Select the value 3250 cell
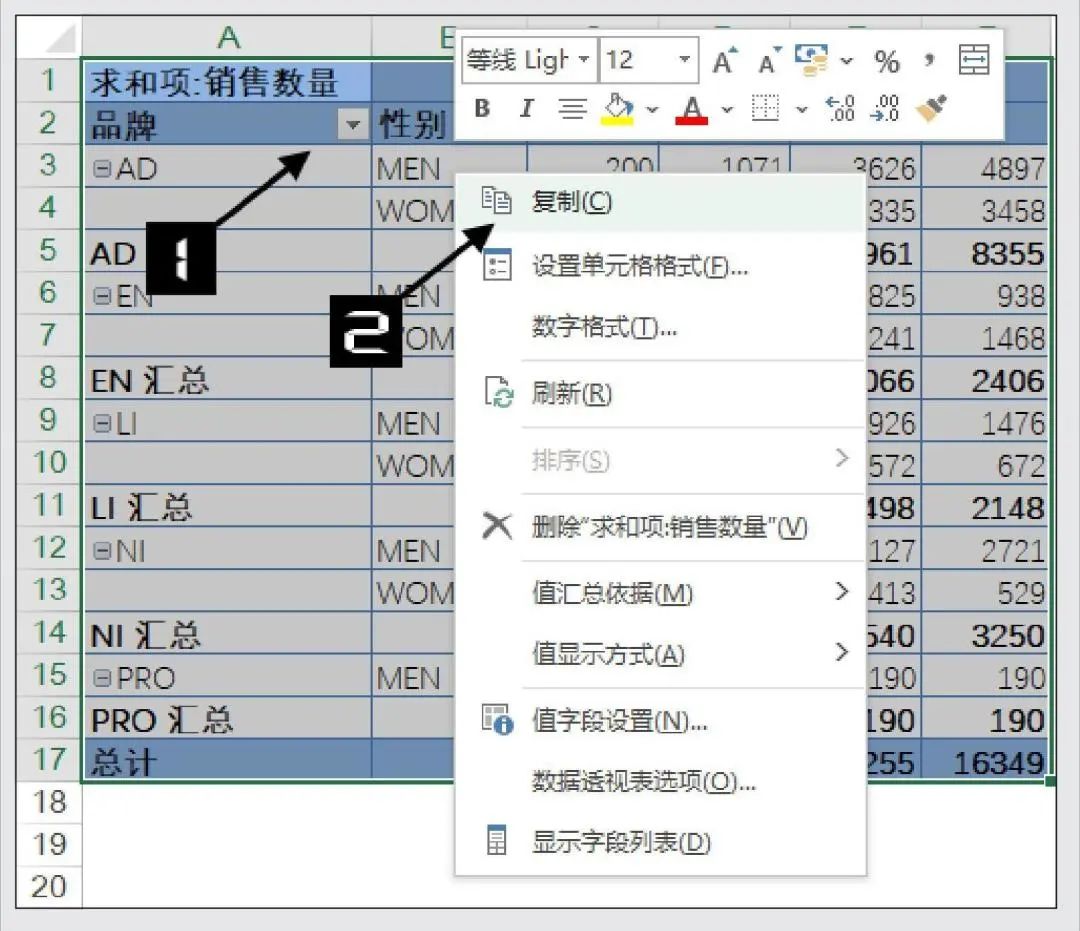The width and height of the screenshot is (1080, 931). pyautogui.click(x=985, y=635)
